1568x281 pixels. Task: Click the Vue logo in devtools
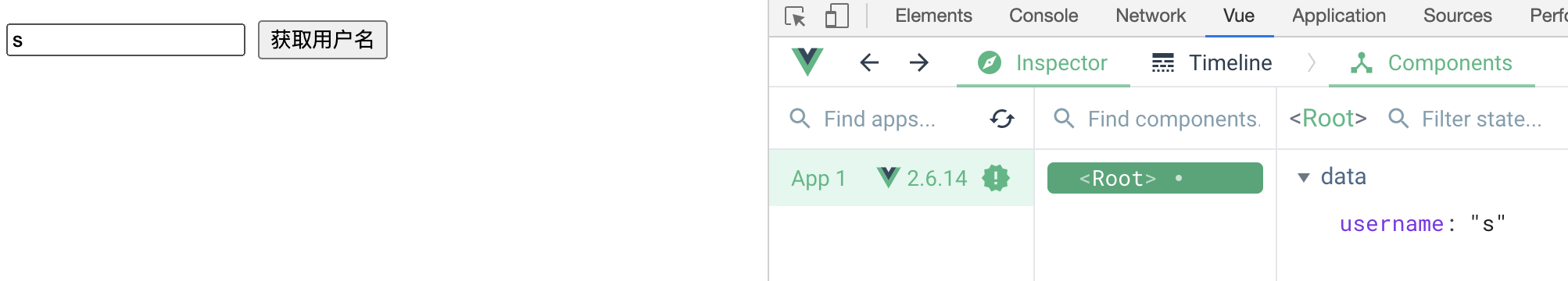[x=807, y=62]
